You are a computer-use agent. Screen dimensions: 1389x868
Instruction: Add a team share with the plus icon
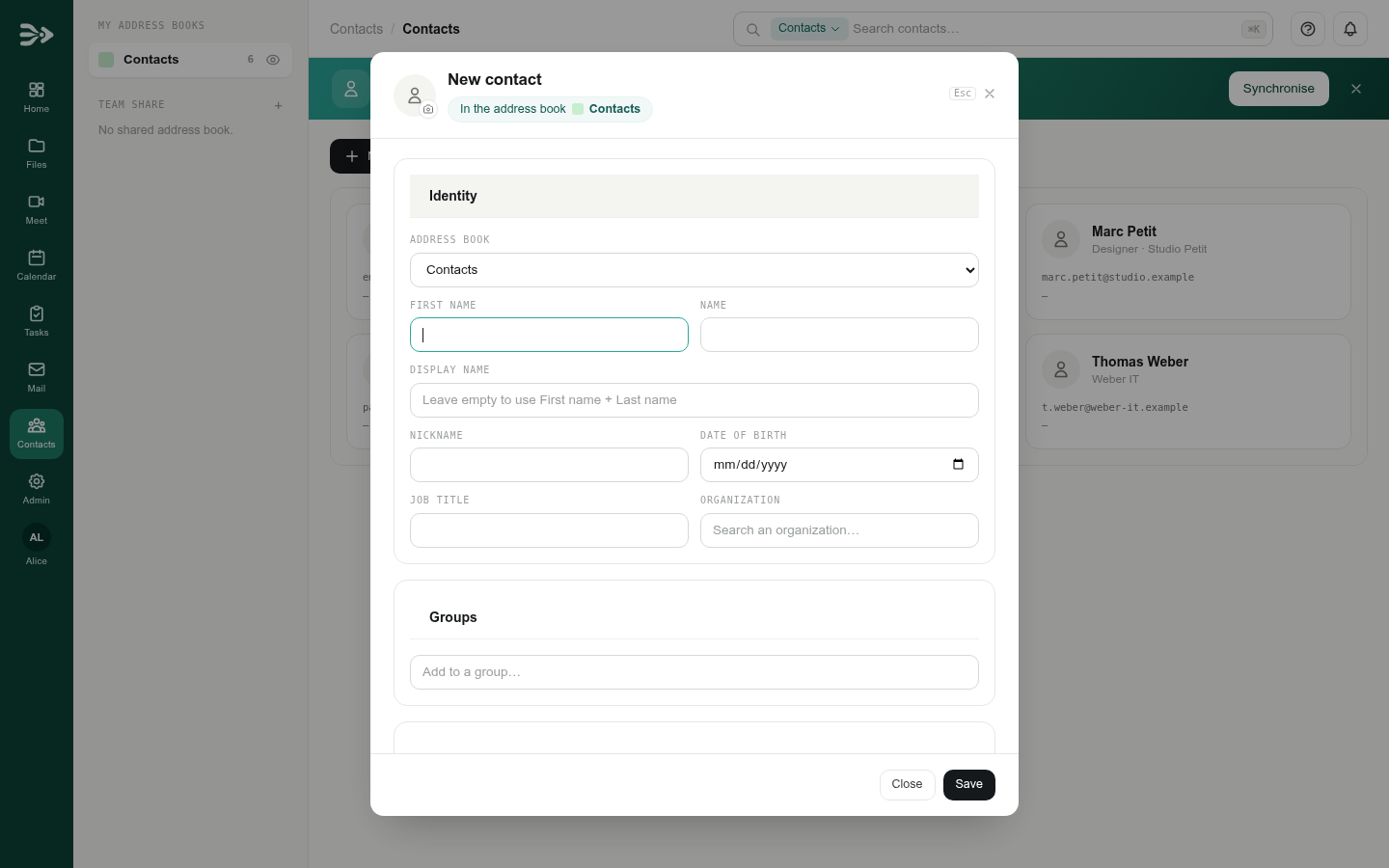coord(279,105)
